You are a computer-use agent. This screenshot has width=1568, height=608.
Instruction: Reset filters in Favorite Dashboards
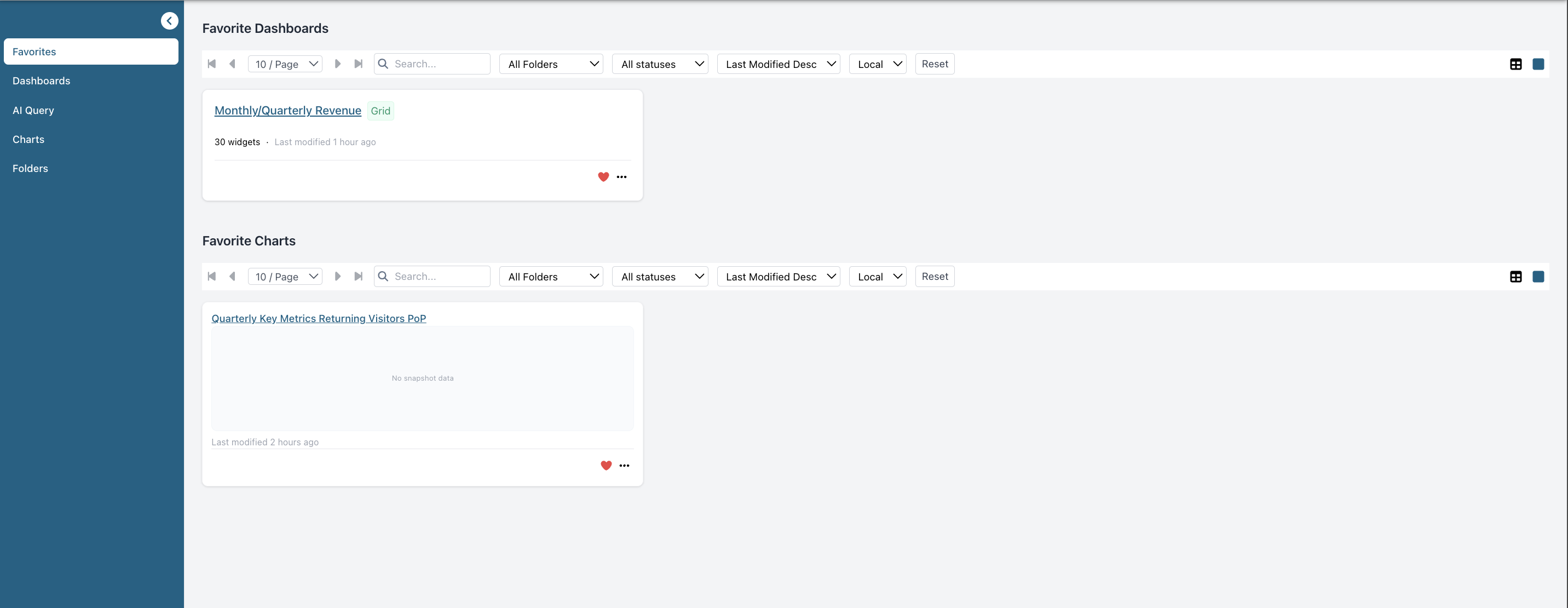tap(935, 64)
